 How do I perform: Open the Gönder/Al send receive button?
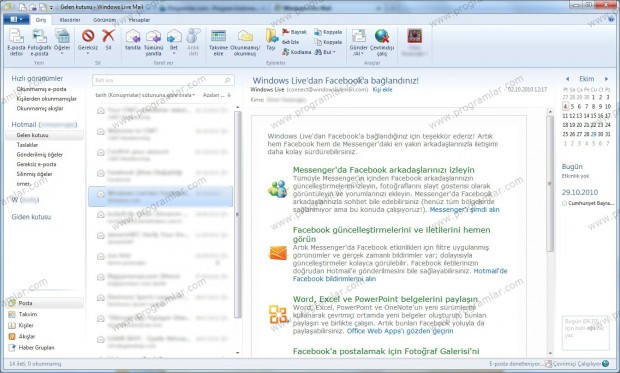(x=359, y=42)
